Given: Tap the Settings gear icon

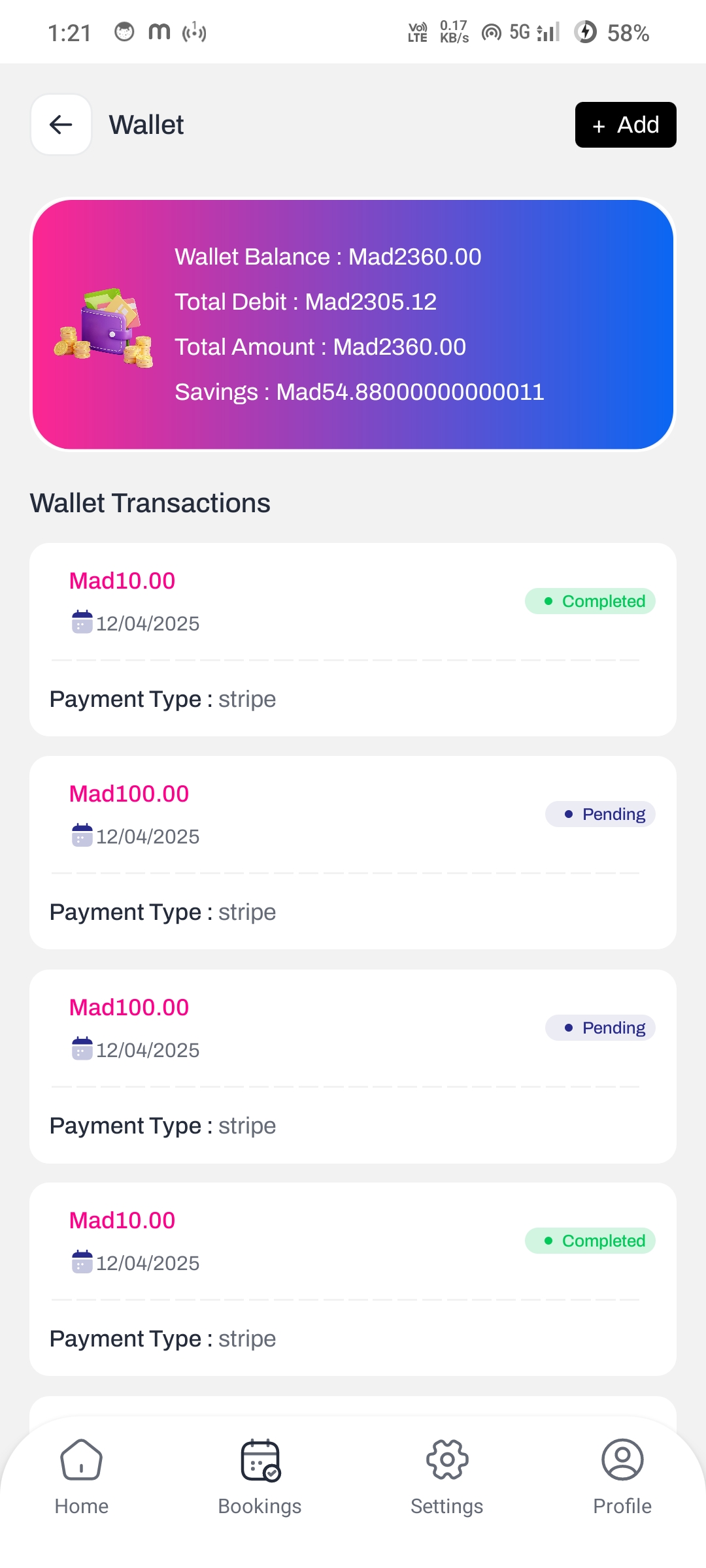Looking at the screenshot, I should click(447, 1460).
